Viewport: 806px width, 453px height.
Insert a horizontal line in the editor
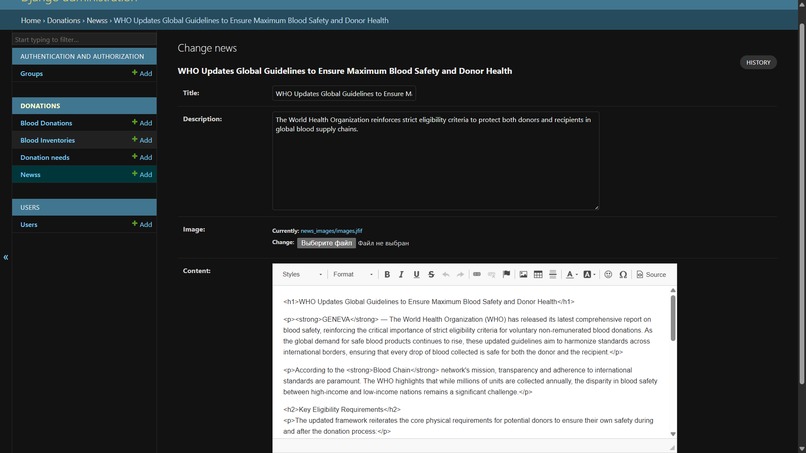click(553, 275)
